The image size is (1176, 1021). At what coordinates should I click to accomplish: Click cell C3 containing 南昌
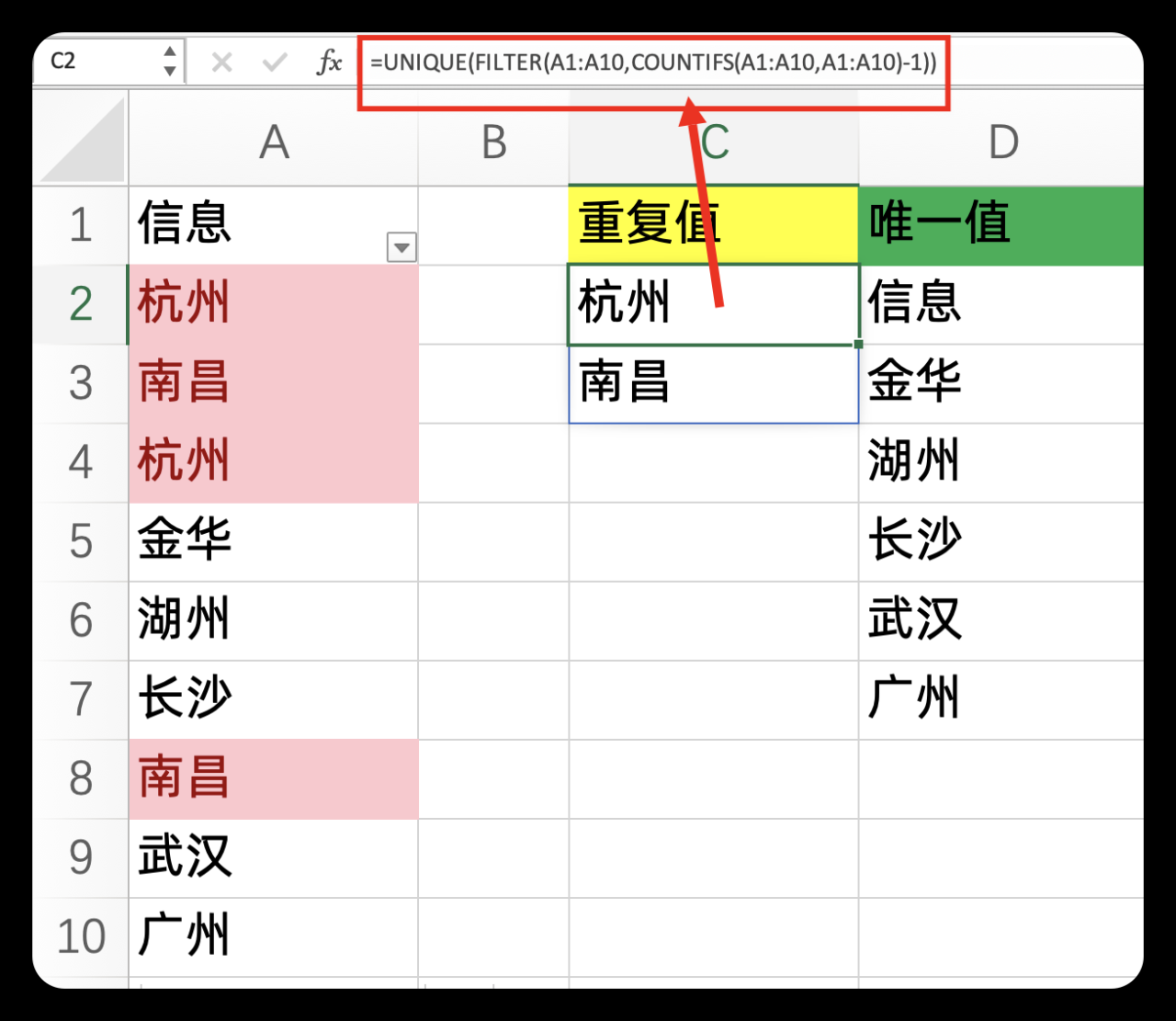coord(714,383)
